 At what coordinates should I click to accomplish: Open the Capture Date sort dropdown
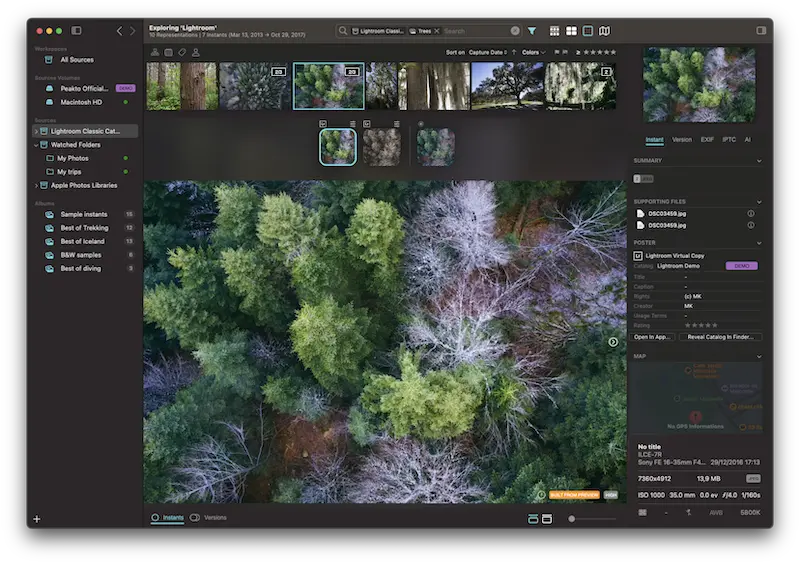488,52
